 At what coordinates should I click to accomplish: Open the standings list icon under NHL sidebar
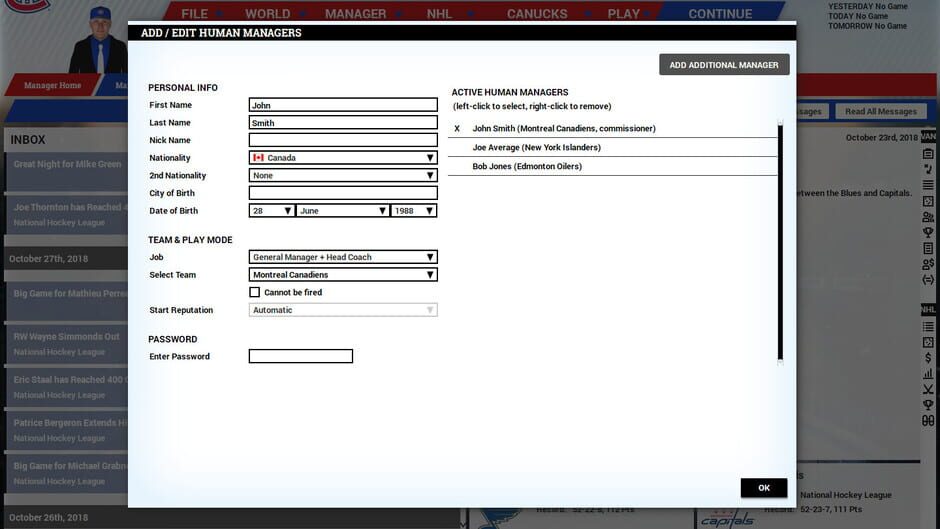[x=928, y=326]
